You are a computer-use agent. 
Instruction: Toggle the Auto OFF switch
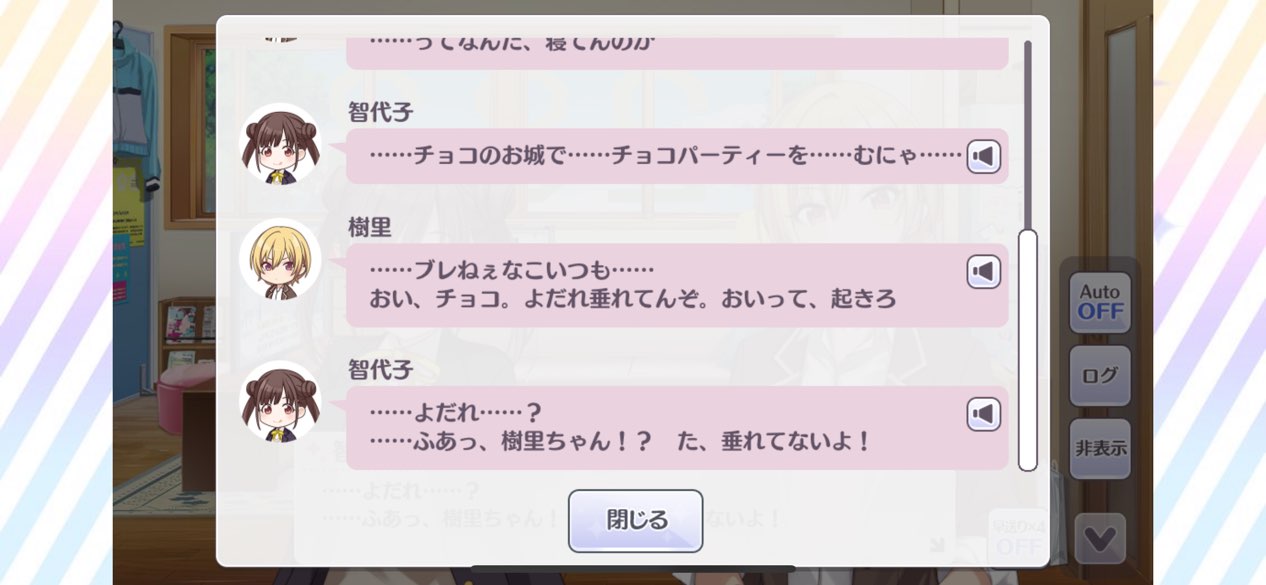(1100, 302)
